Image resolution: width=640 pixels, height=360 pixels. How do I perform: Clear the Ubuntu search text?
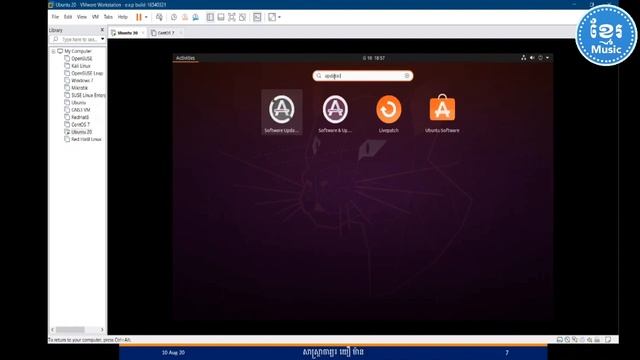click(407, 76)
